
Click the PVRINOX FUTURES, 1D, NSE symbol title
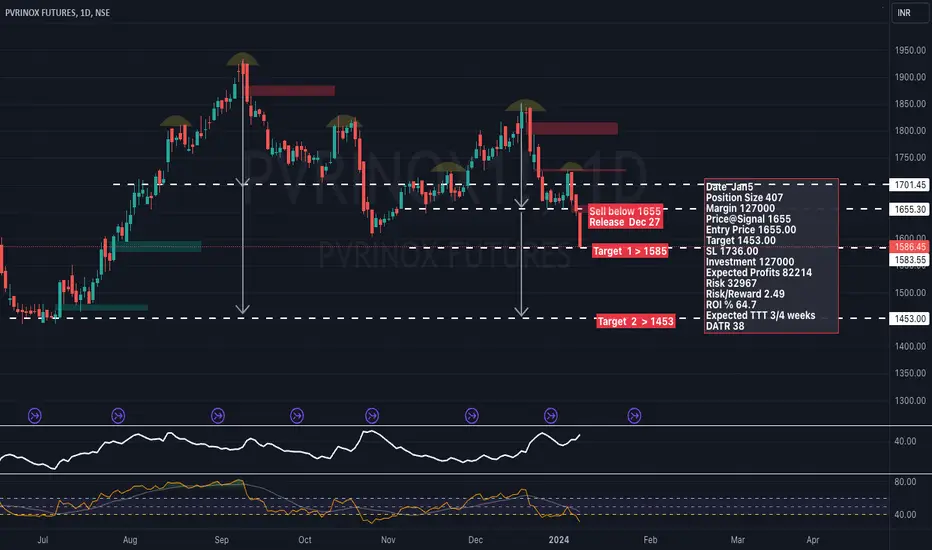tap(58, 12)
